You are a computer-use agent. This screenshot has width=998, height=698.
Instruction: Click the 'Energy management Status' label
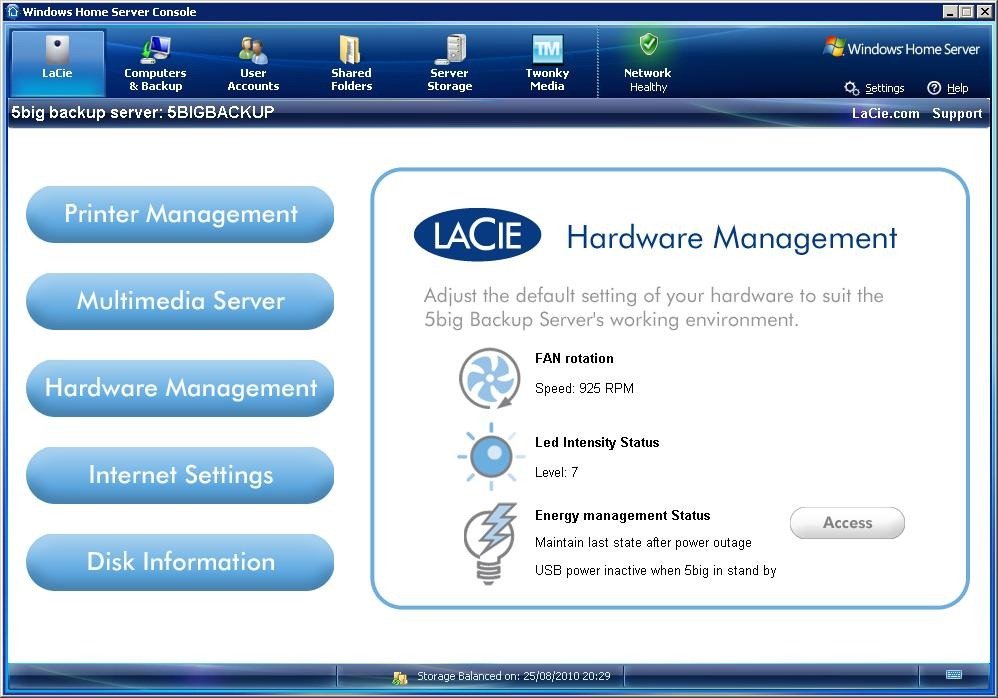click(622, 515)
